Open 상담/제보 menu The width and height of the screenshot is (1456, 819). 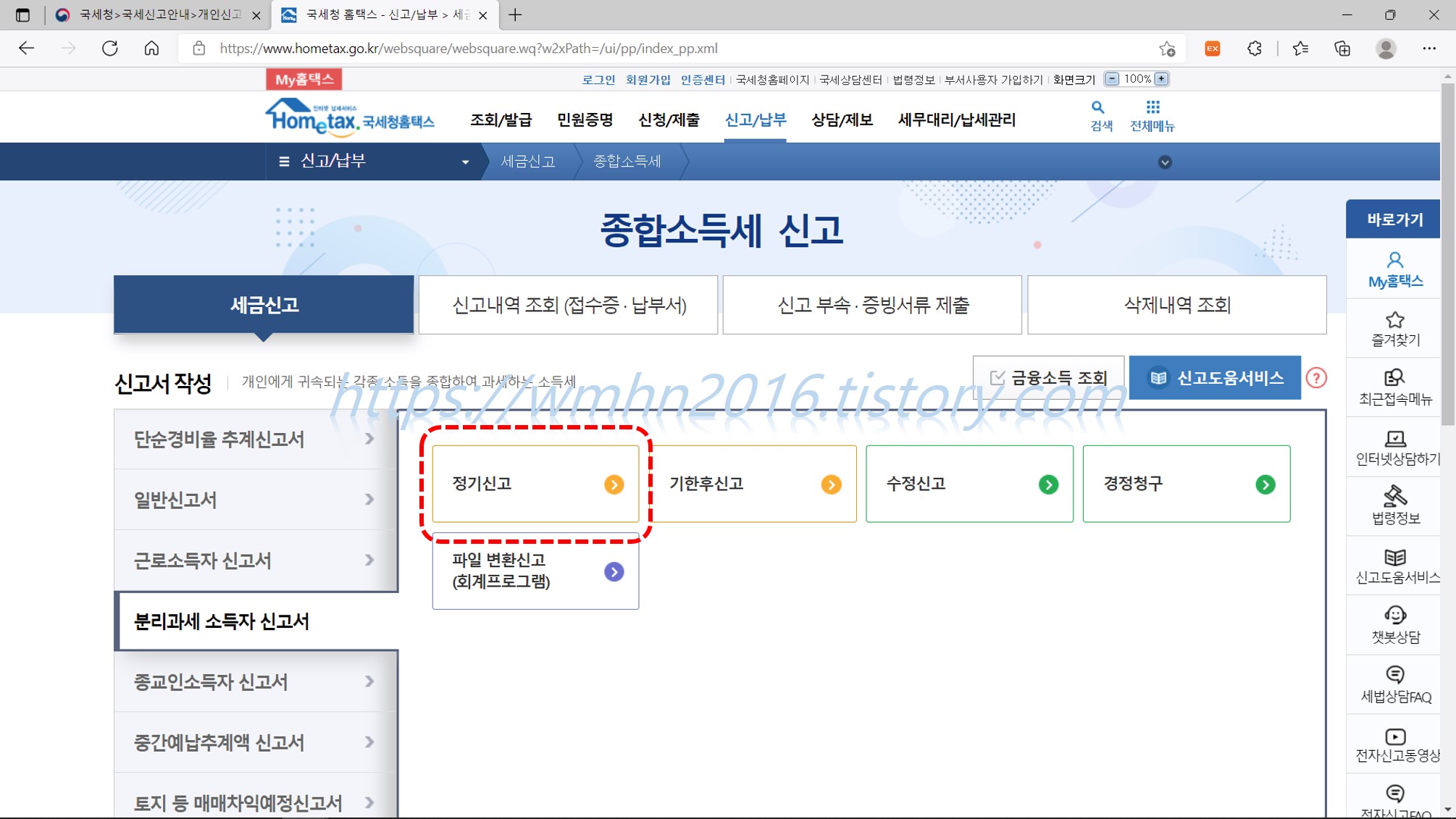pos(842,120)
